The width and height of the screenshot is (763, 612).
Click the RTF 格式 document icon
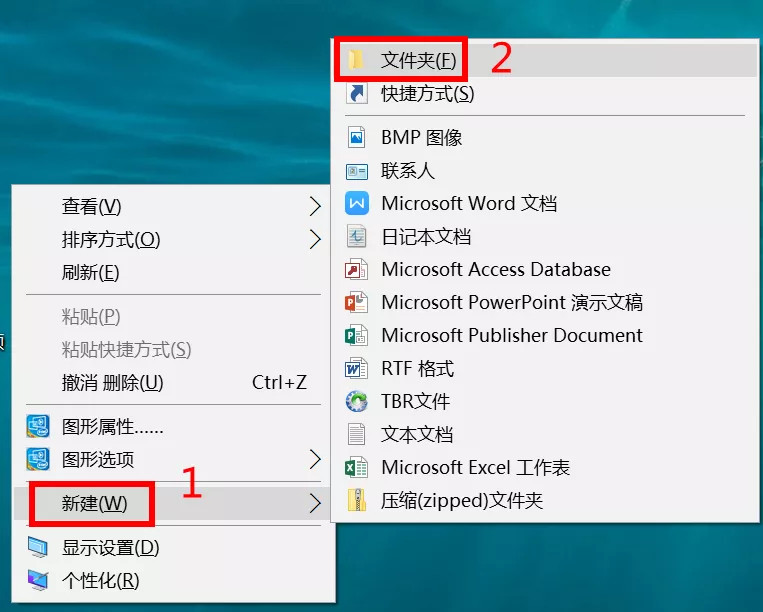click(x=357, y=368)
